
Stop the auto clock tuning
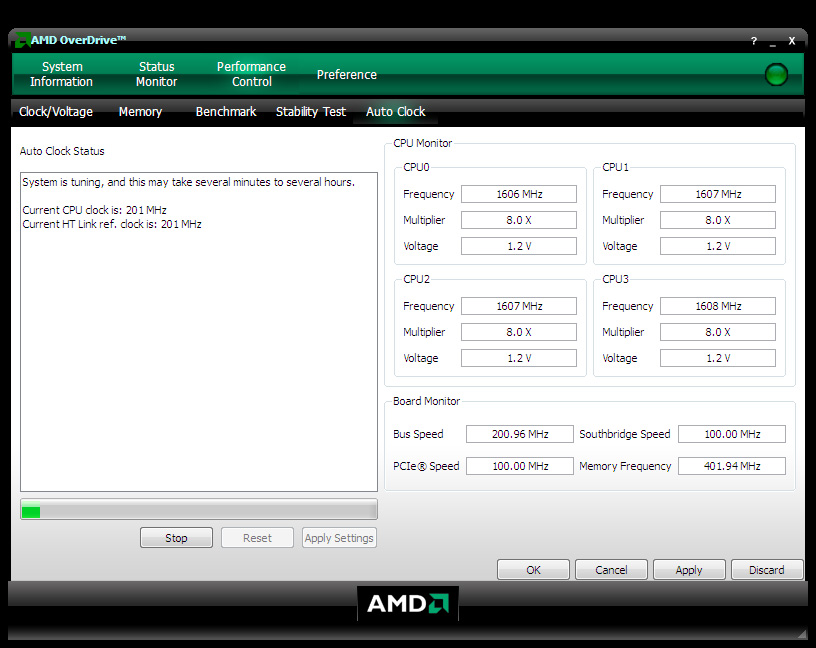pyautogui.click(x=176, y=538)
